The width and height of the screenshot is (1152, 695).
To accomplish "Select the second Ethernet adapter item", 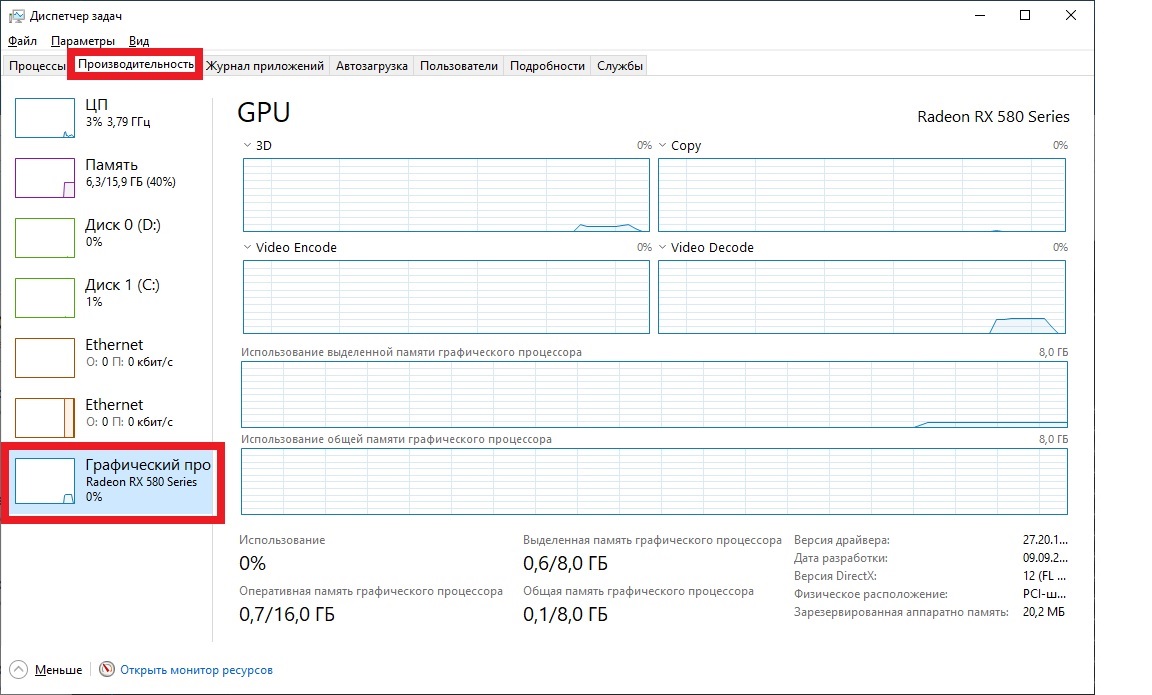I will tap(110, 413).
